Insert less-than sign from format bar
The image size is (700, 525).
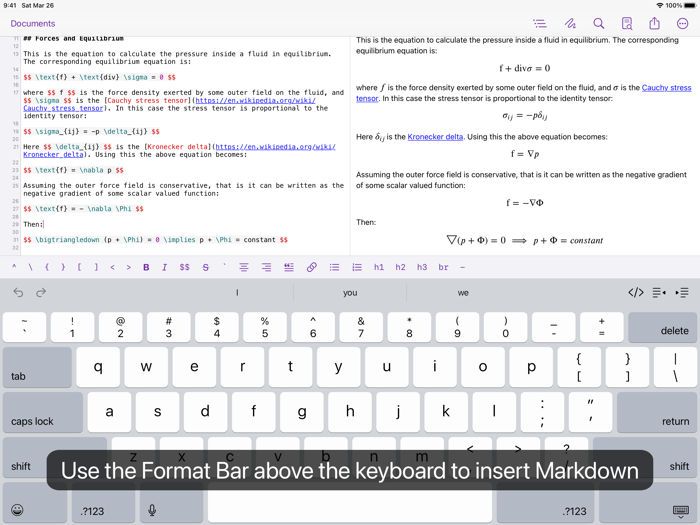(x=112, y=267)
